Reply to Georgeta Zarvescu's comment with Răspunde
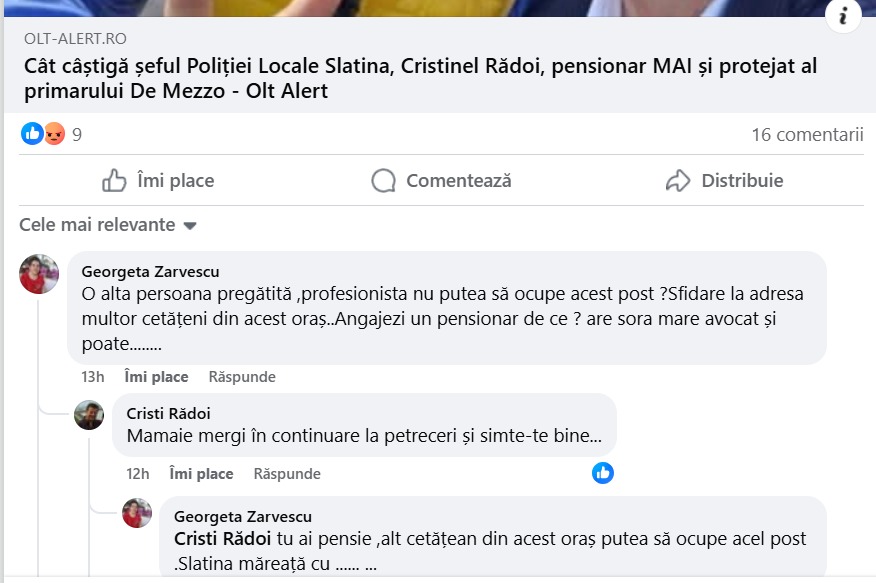 tap(242, 377)
